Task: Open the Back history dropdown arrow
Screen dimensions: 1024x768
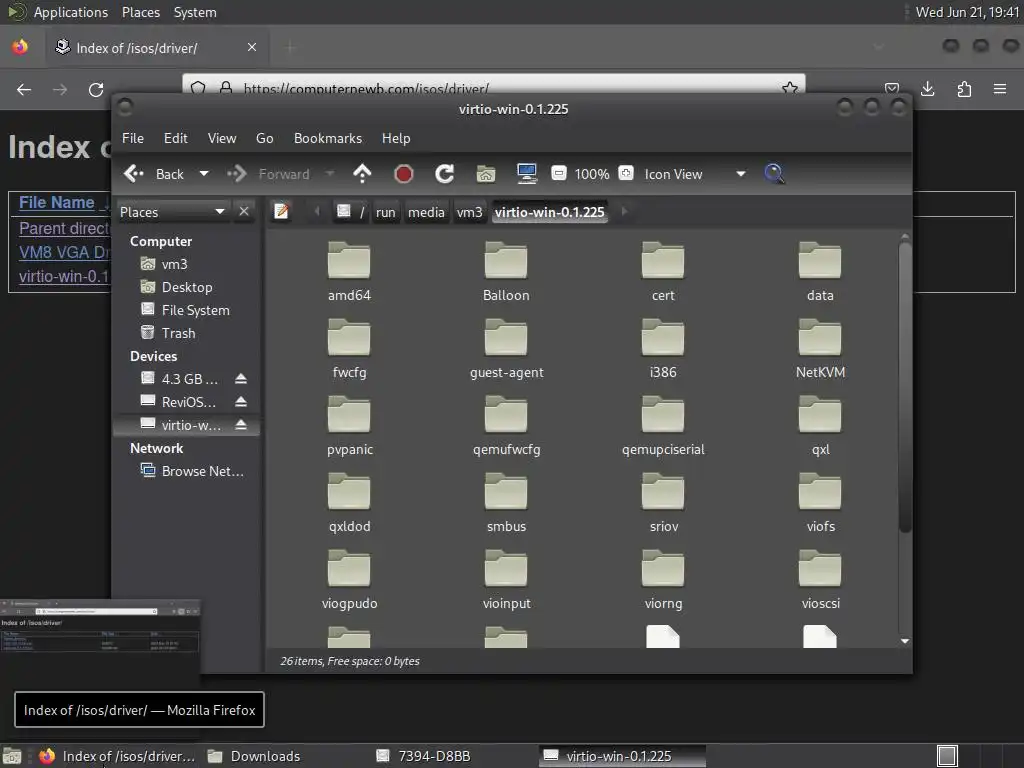Action: tap(204, 174)
